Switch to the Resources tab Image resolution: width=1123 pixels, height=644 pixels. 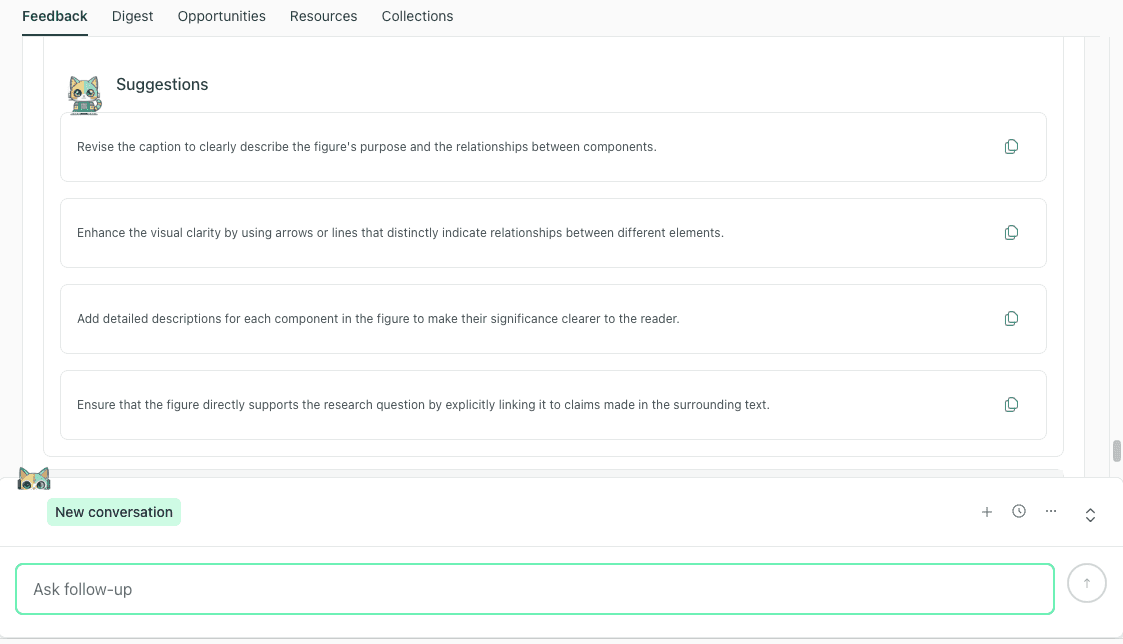point(323,16)
